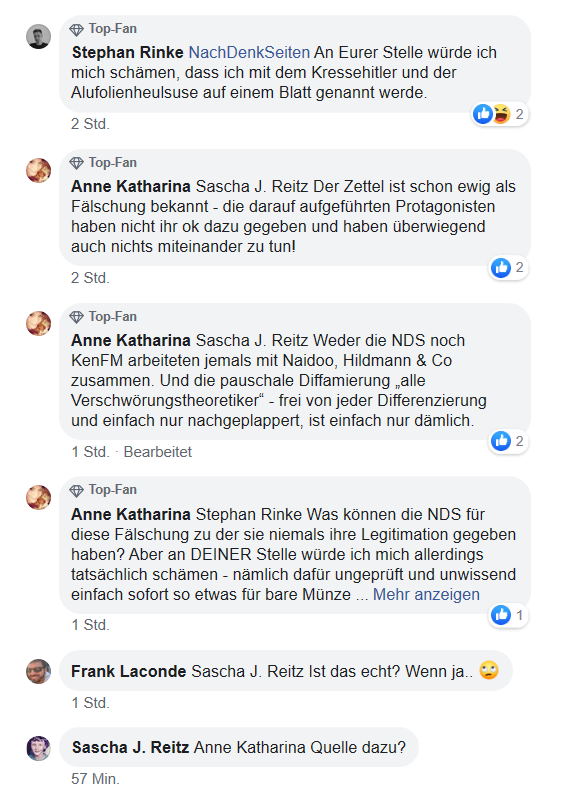Open Anne Katharina's avatar on 'Fälschung bekannt' comment
Image resolution: width=563 pixels, height=798 pixels.
click(x=39, y=170)
